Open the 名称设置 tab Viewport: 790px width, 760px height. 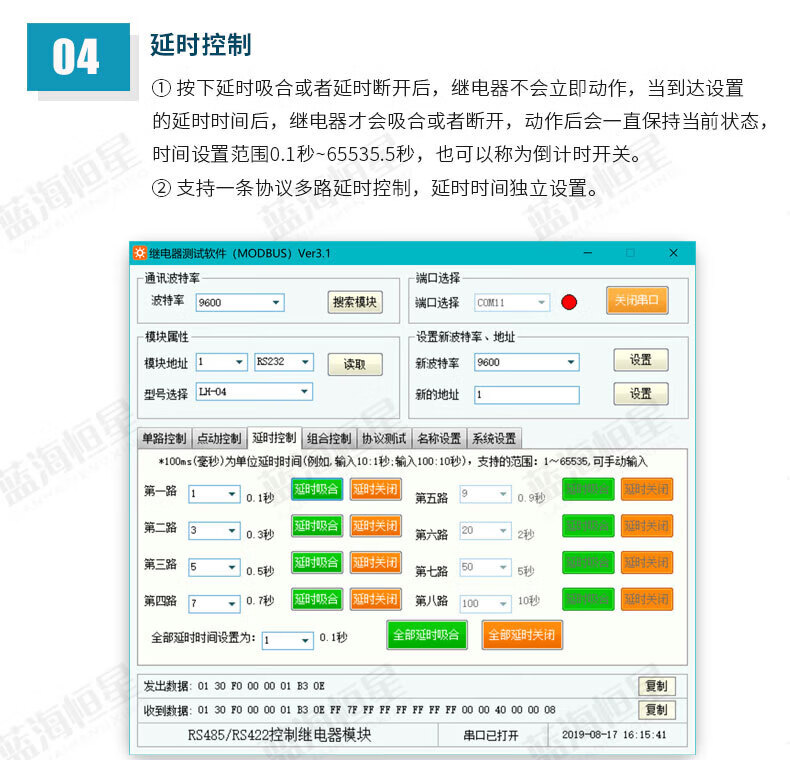pos(439,438)
